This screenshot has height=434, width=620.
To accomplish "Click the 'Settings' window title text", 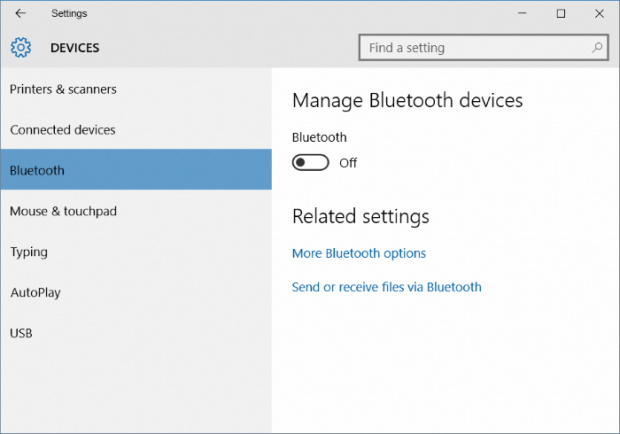I will (69, 13).
